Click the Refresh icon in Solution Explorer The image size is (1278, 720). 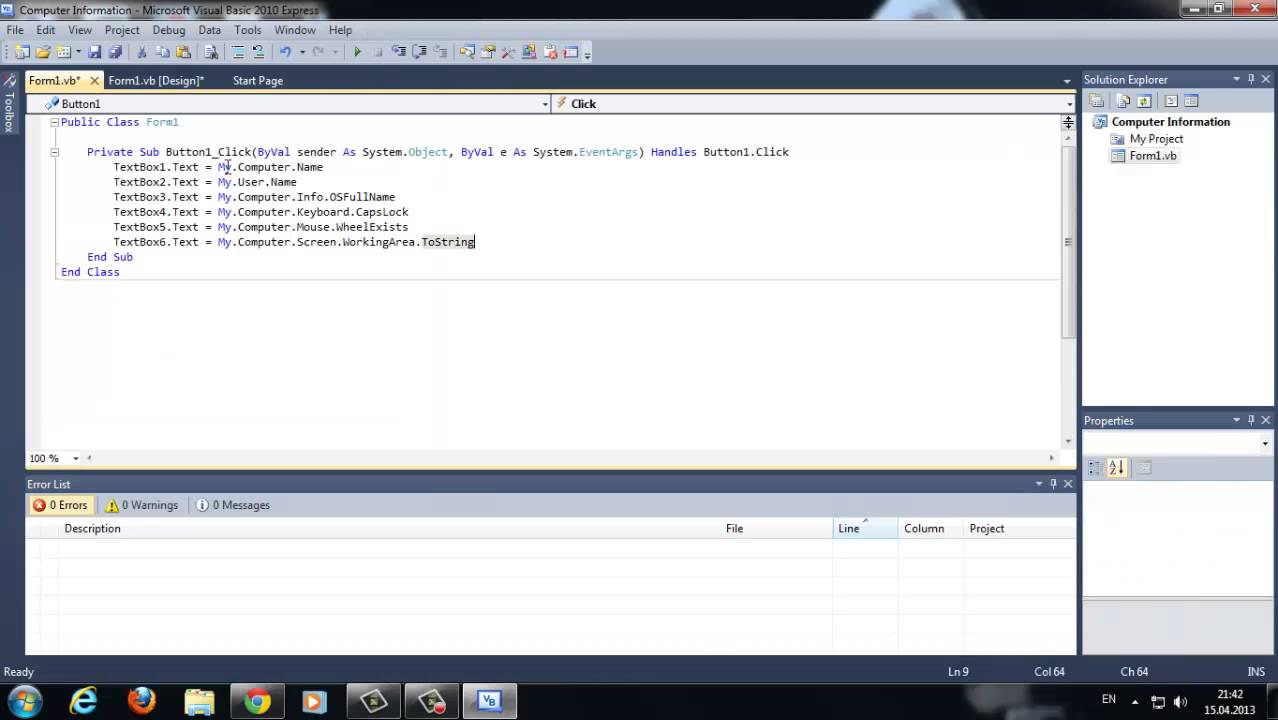[x=1144, y=101]
